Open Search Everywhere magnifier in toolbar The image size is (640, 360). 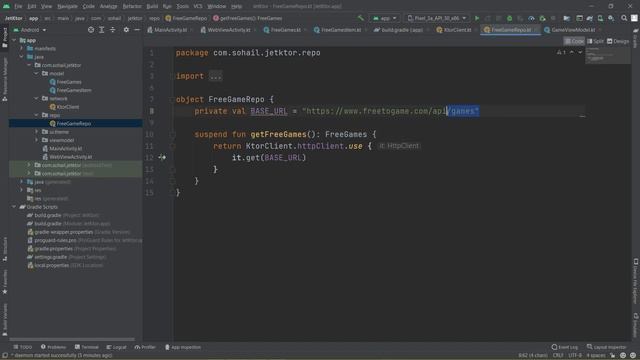[624, 18]
